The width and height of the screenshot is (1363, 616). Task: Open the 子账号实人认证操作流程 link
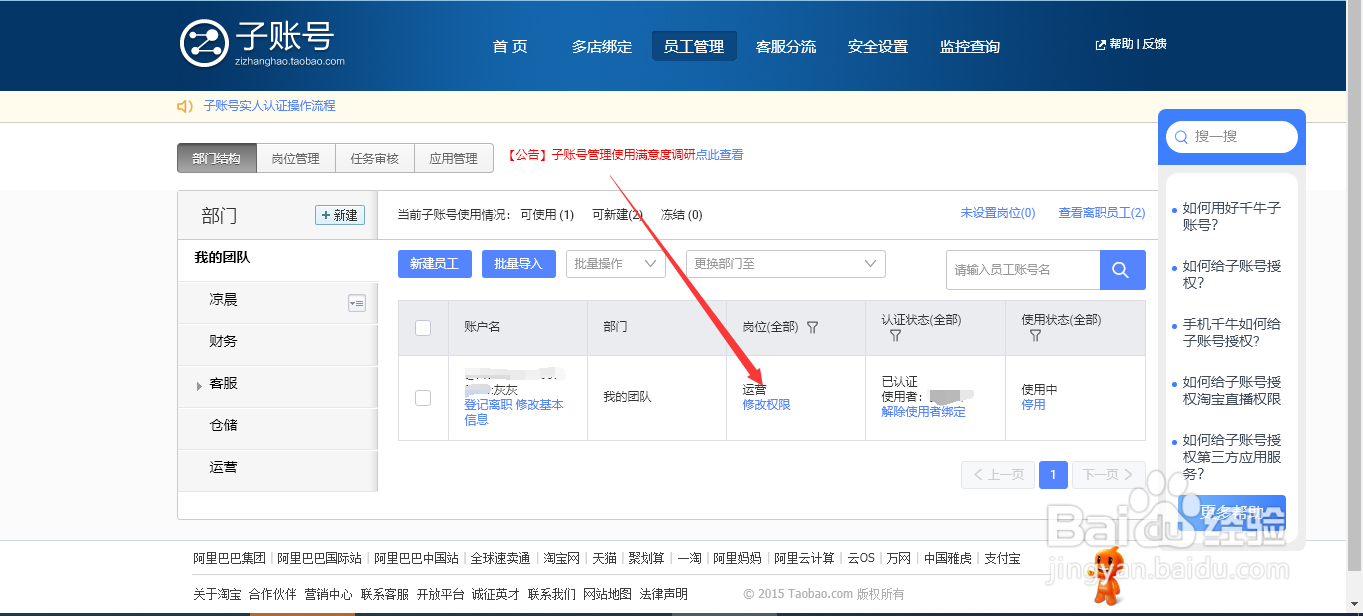[x=270, y=106]
